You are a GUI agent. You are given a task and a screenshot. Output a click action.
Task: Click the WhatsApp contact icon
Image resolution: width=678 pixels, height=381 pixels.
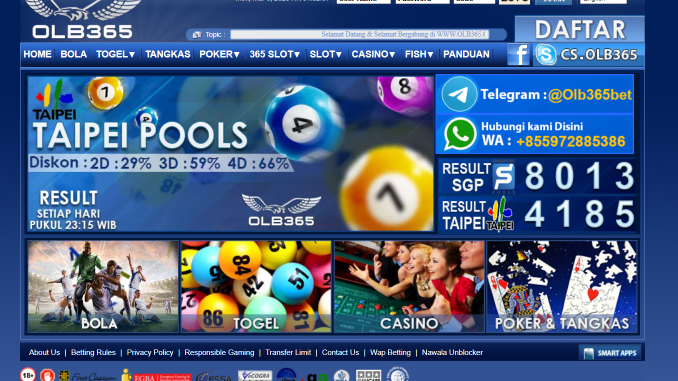pos(460,134)
